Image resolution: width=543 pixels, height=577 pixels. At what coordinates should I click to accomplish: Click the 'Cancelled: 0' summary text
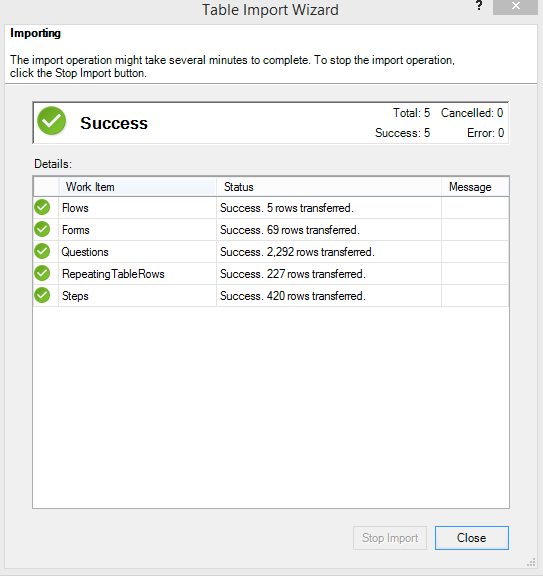coord(472,113)
